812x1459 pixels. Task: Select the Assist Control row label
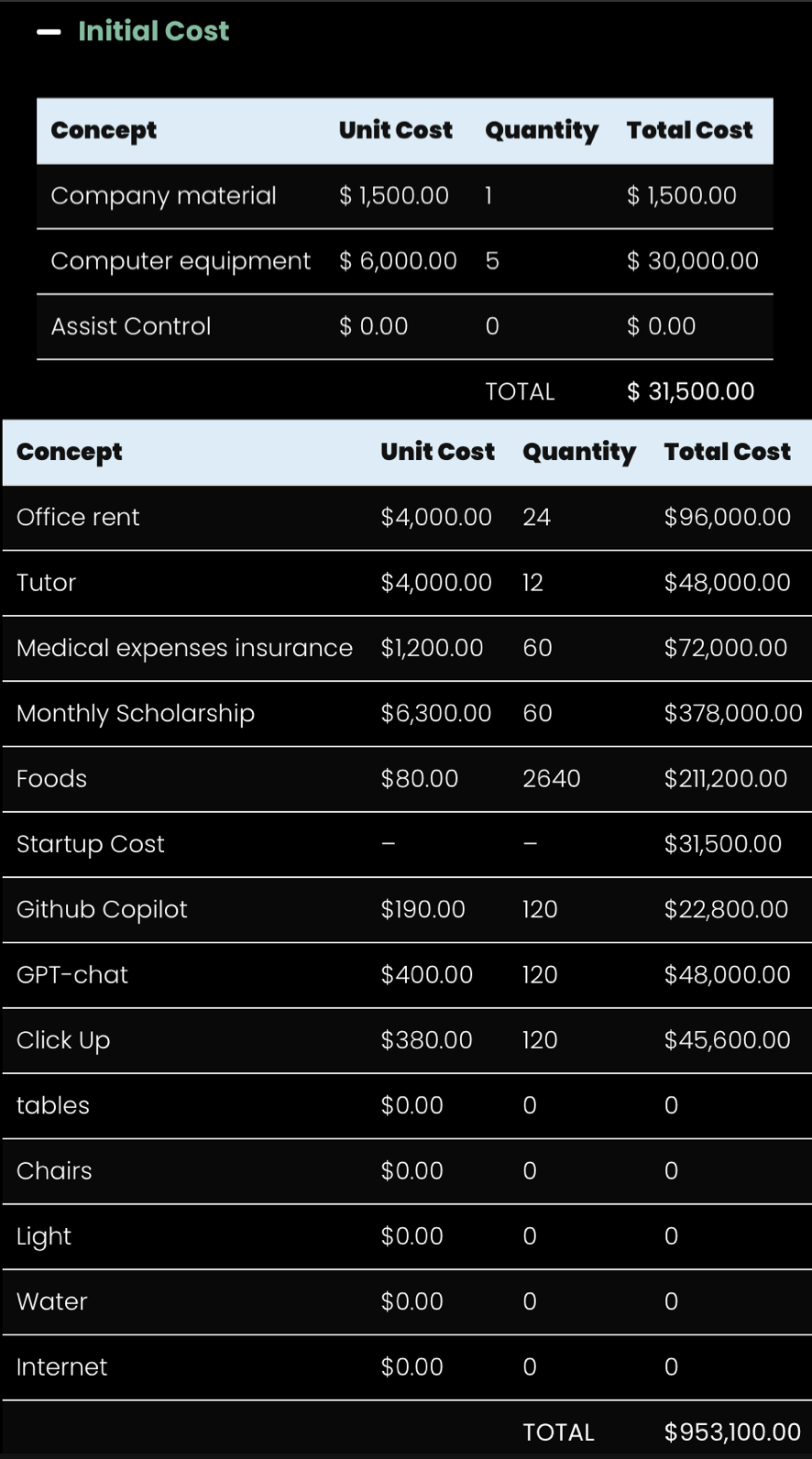click(x=131, y=326)
